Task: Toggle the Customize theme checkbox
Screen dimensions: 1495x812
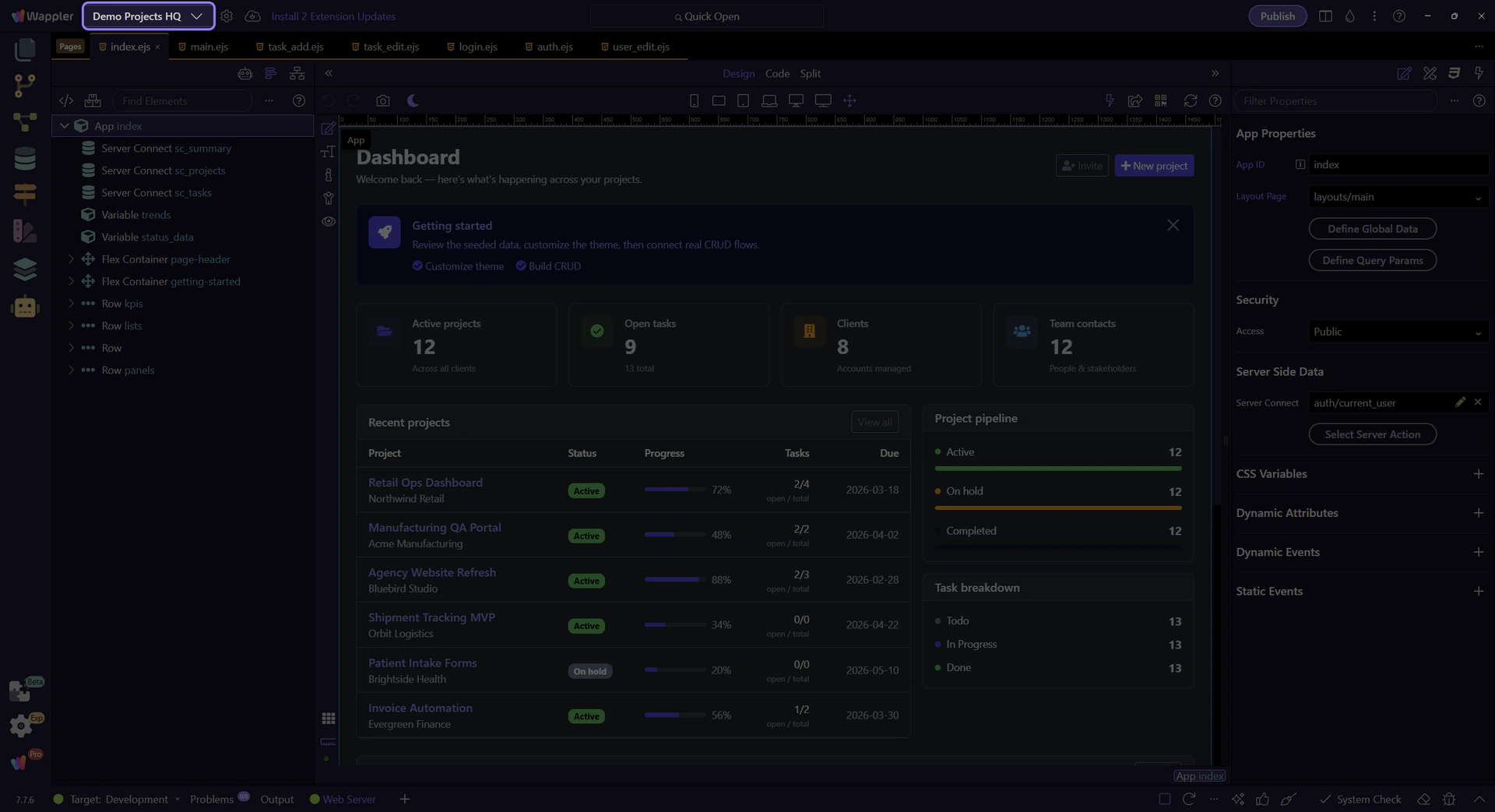Action: [x=417, y=266]
